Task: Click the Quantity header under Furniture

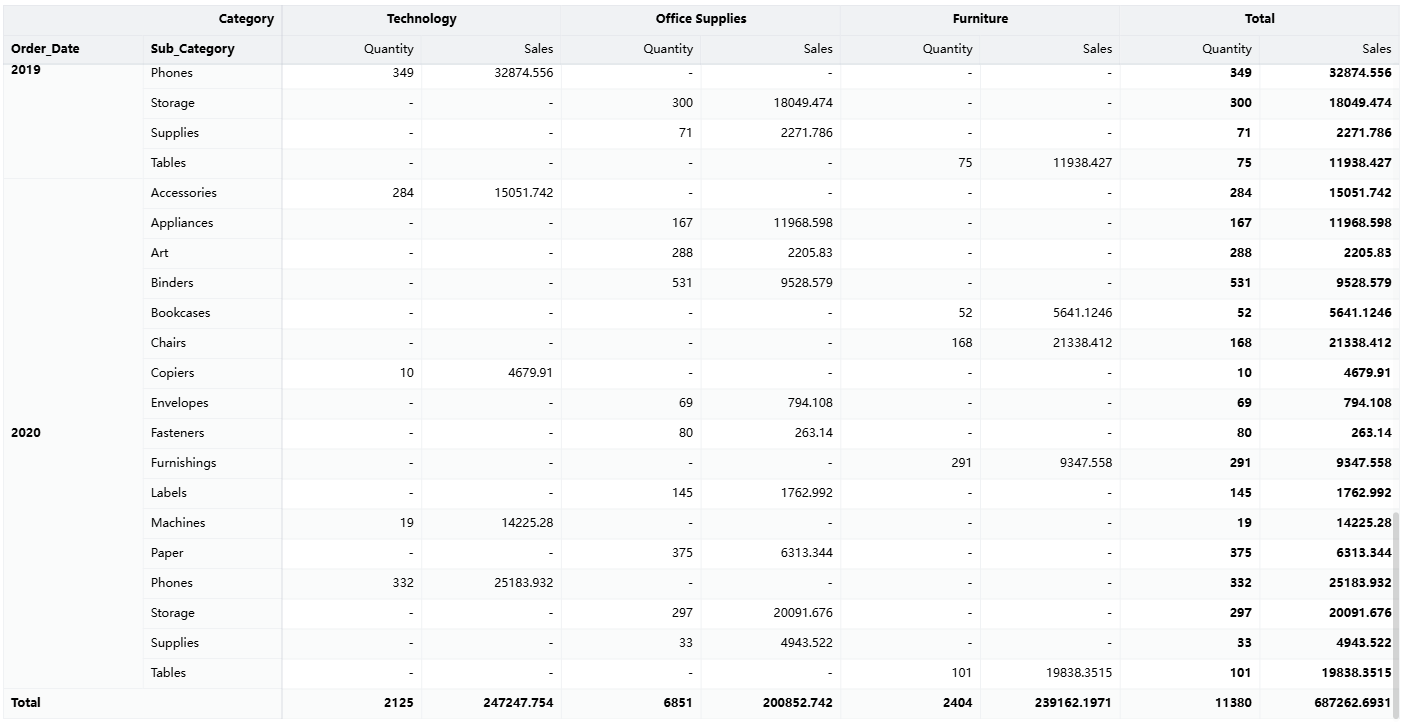Action: click(946, 49)
